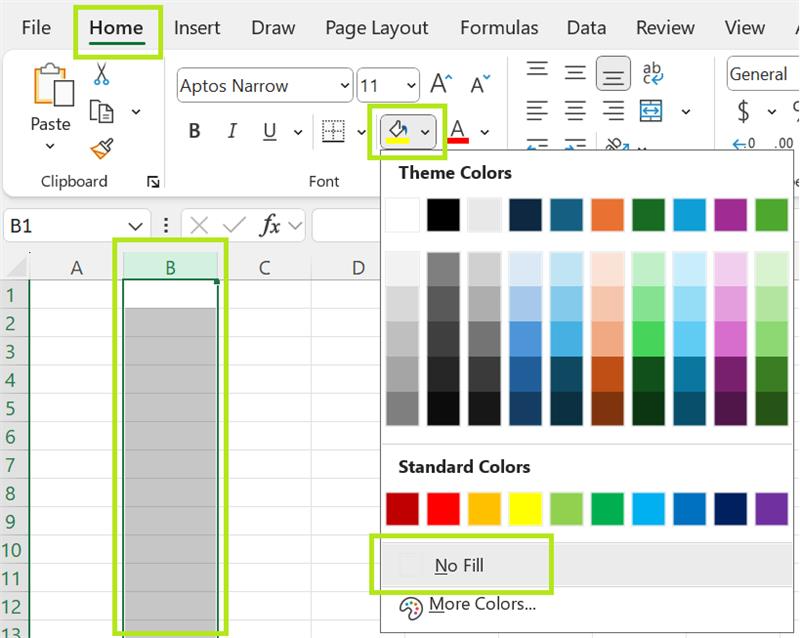The width and height of the screenshot is (800, 638).
Task: Click the Increase Decimal icon
Action: click(744, 144)
